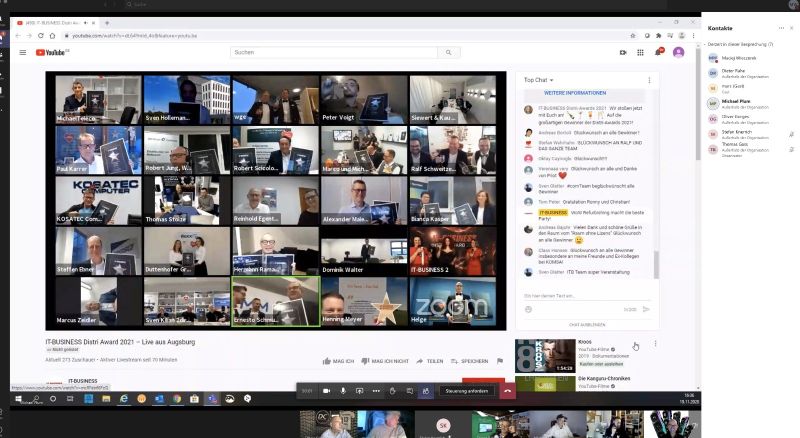The width and height of the screenshot is (800, 438).
Task: Click the YouTube search field
Action: point(334,52)
